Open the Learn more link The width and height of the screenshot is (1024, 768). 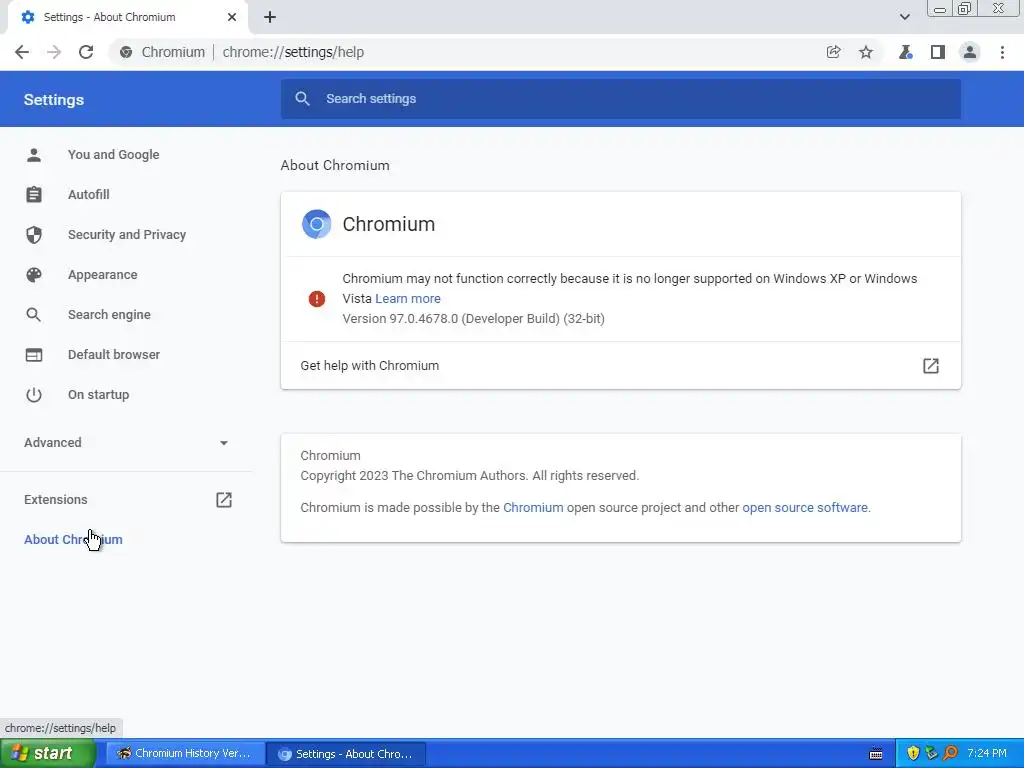click(x=408, y=298)
